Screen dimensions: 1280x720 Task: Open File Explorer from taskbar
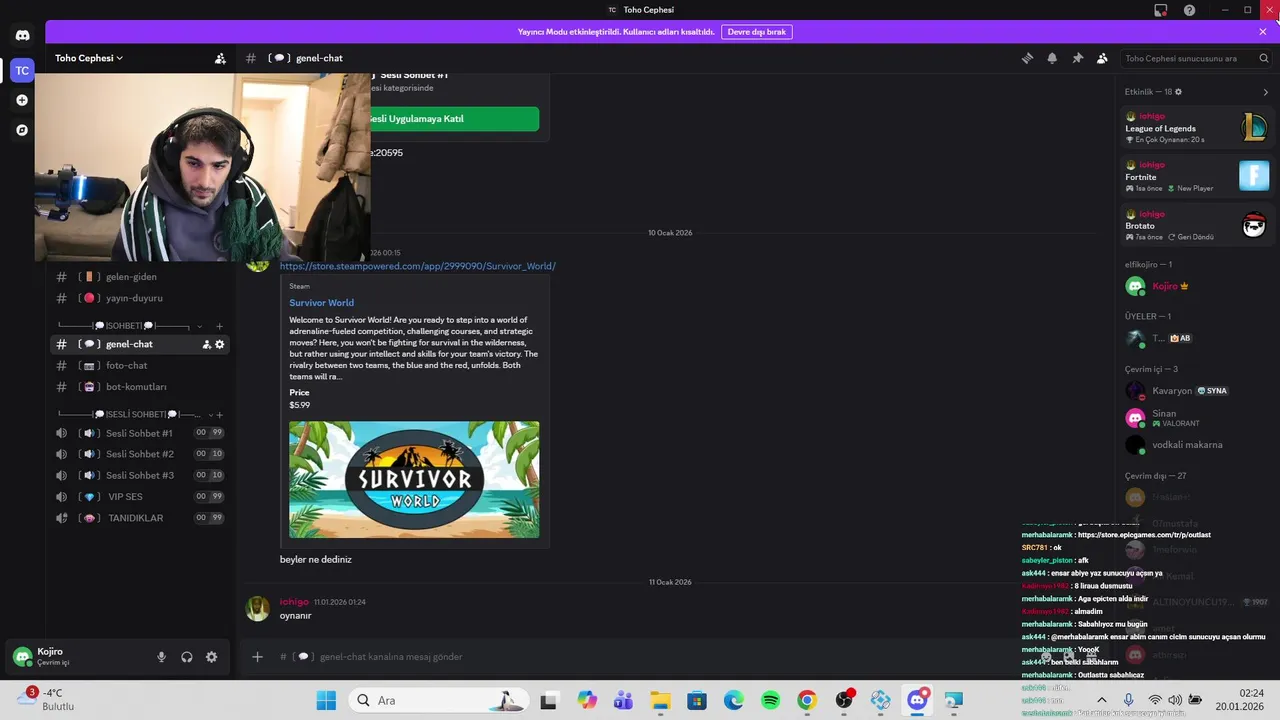click(x=660, y=701)
